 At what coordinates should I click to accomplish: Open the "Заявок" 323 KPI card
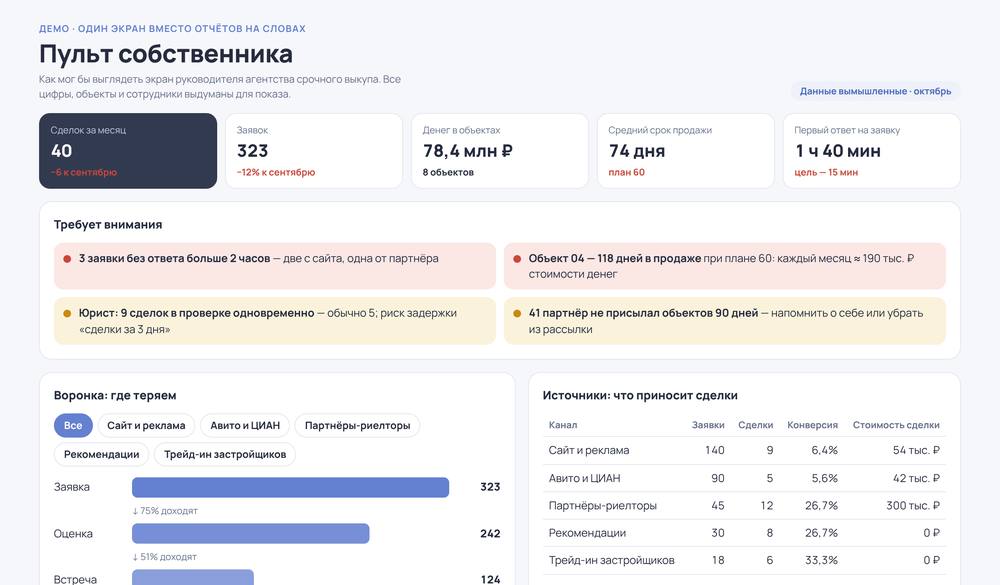(x=314, y=151)
